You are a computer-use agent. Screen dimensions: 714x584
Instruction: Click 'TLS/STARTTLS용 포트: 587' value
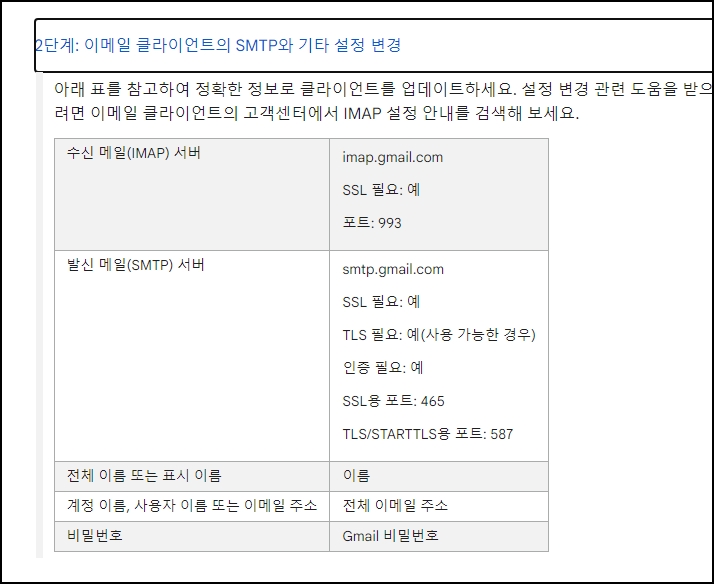coord(428,434)
